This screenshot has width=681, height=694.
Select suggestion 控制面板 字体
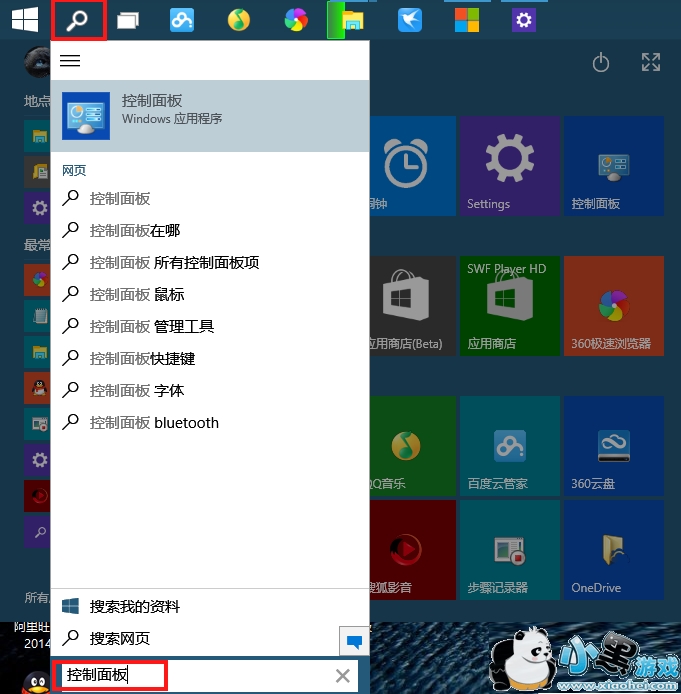(210, 390)
